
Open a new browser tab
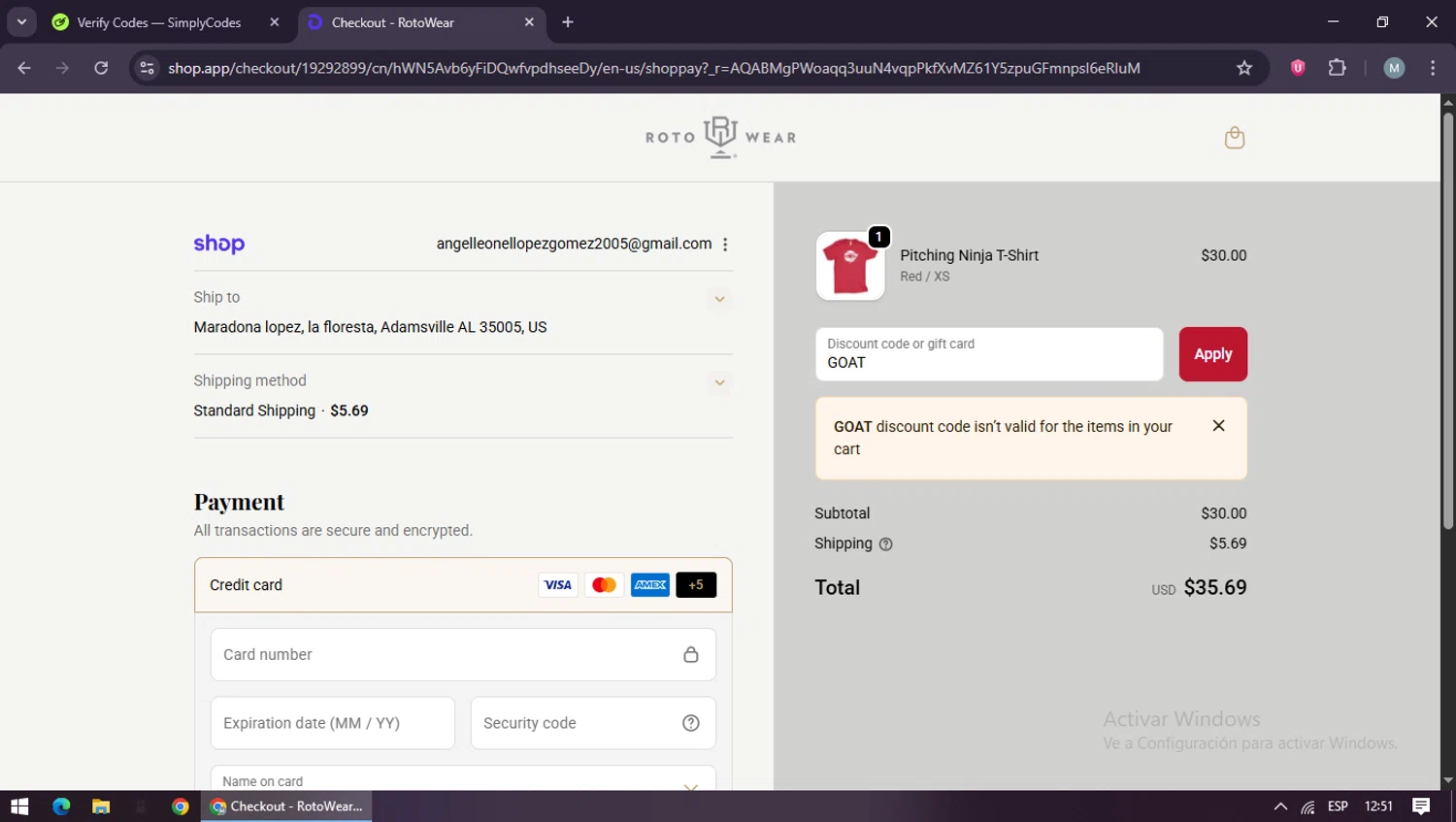(x=568, y=22)
